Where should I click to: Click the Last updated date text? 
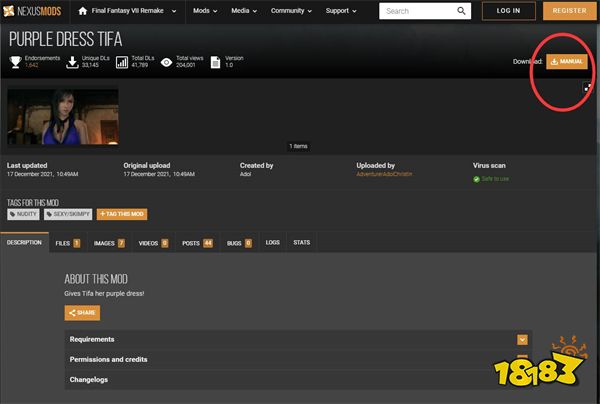click(x=42, y=174)
